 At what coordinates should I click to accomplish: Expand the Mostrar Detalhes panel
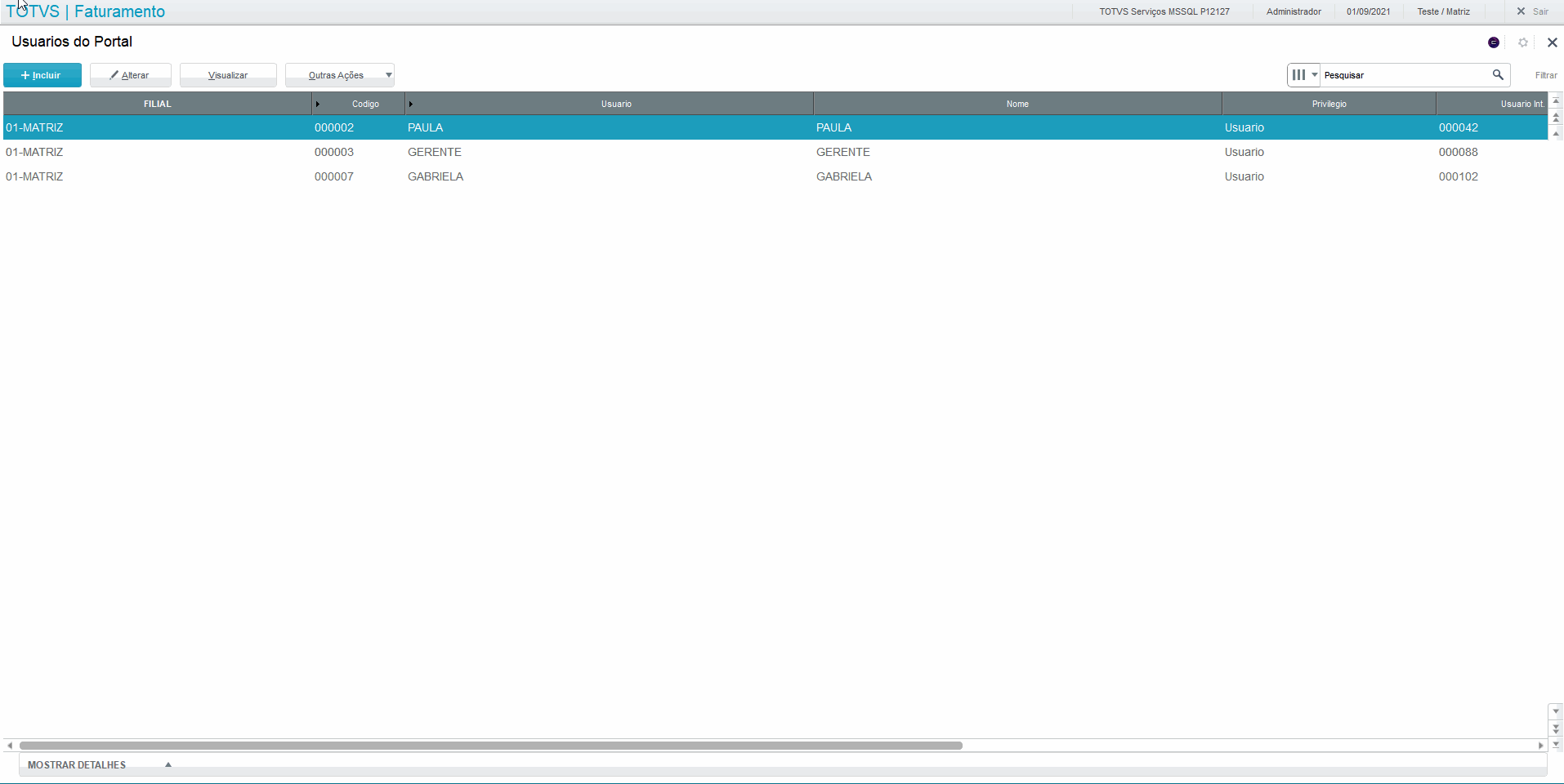pos(98,765)
